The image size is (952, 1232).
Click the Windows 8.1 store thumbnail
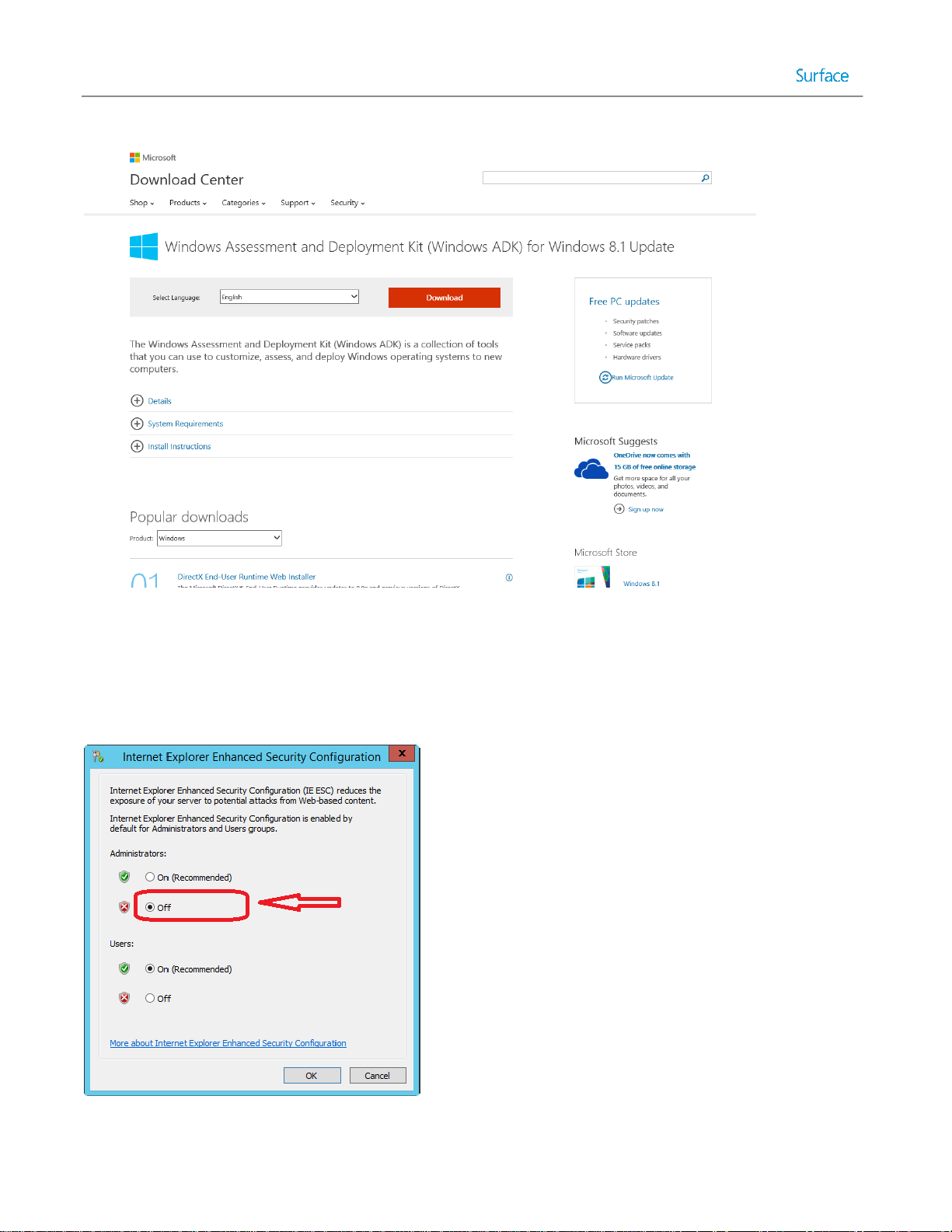pyautogui.click(x=594, y=577)
